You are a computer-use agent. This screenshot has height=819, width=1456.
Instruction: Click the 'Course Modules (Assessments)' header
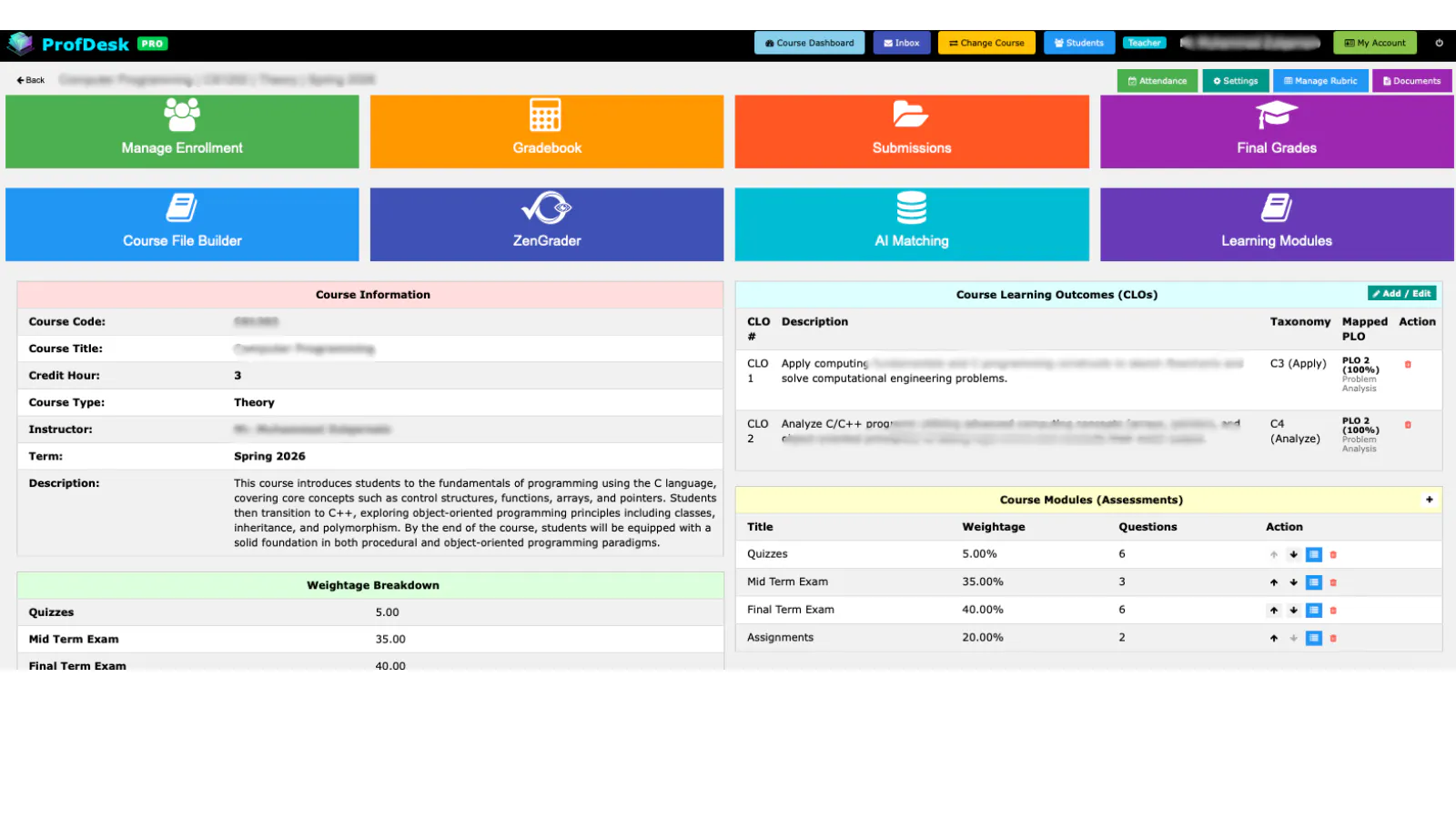click(x=1089, y=500)
